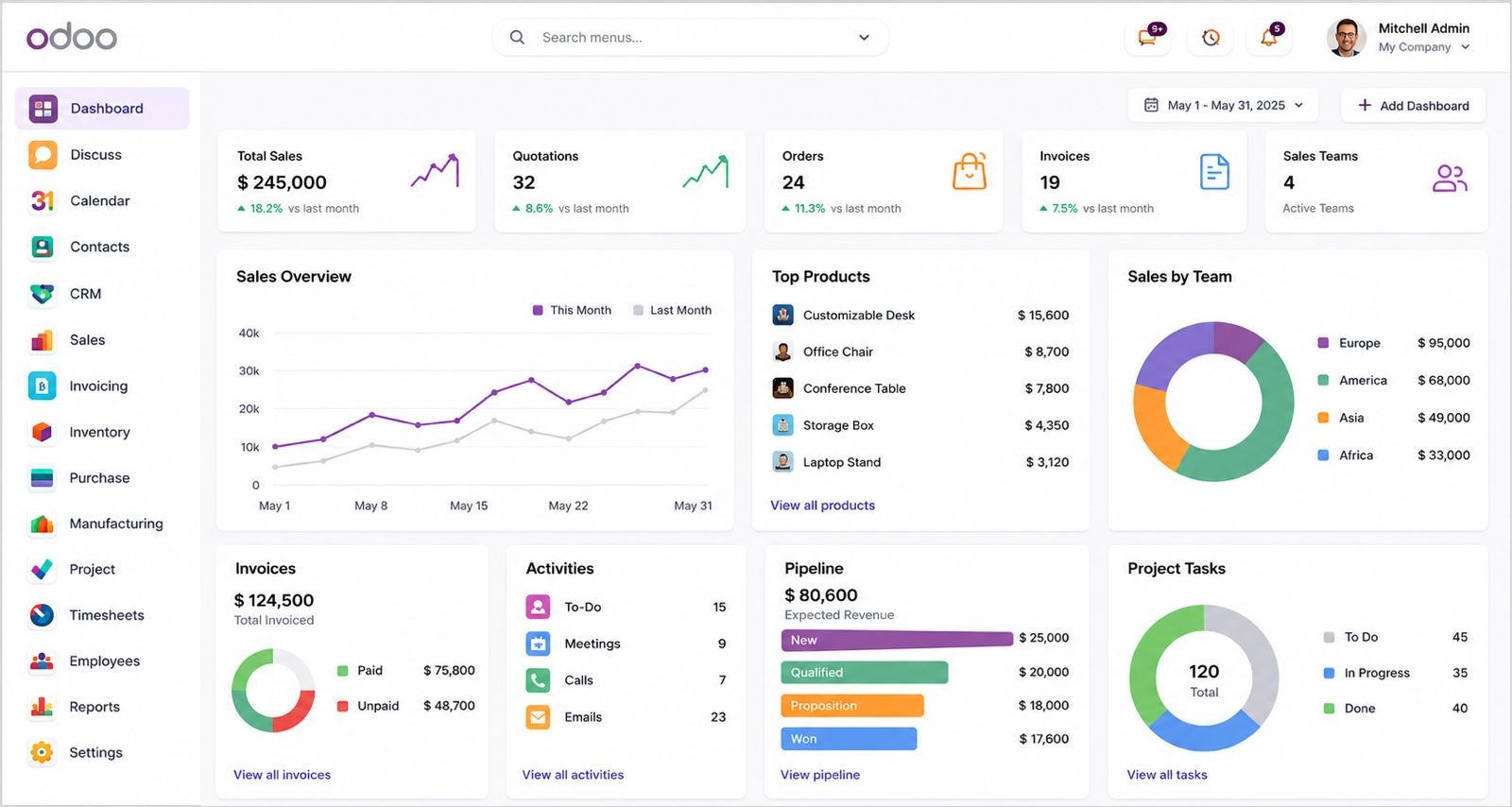
Task: Open View all invoices link
Action: [x=282, y=775]
